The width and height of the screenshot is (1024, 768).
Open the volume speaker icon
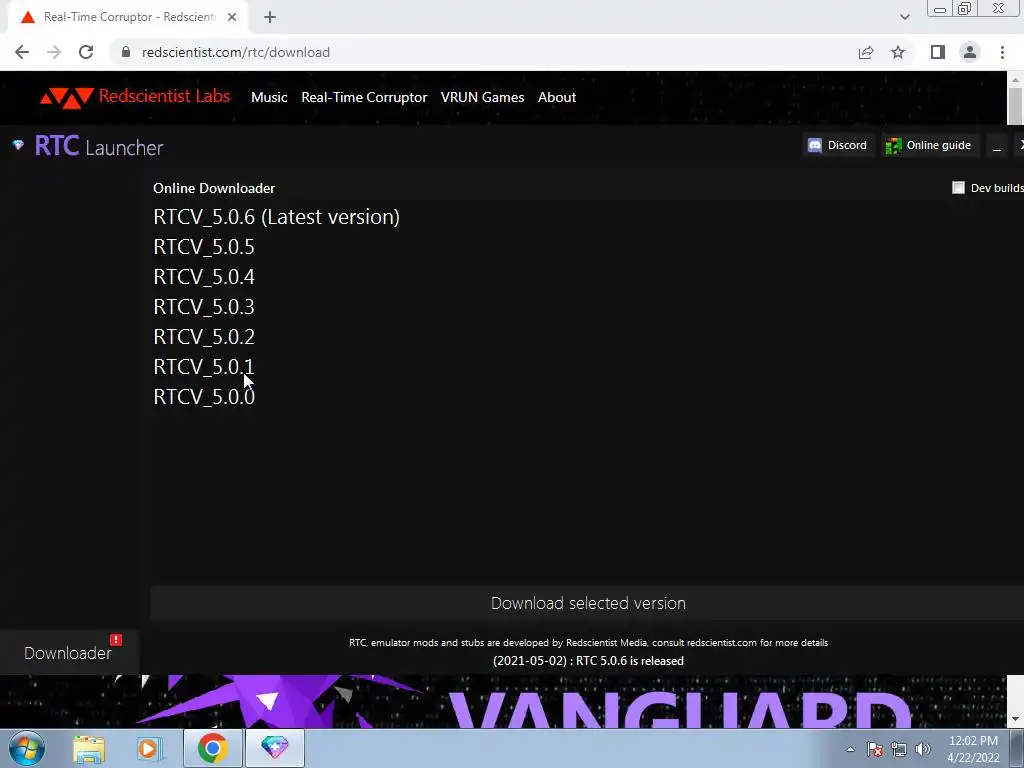pos(923,749)
